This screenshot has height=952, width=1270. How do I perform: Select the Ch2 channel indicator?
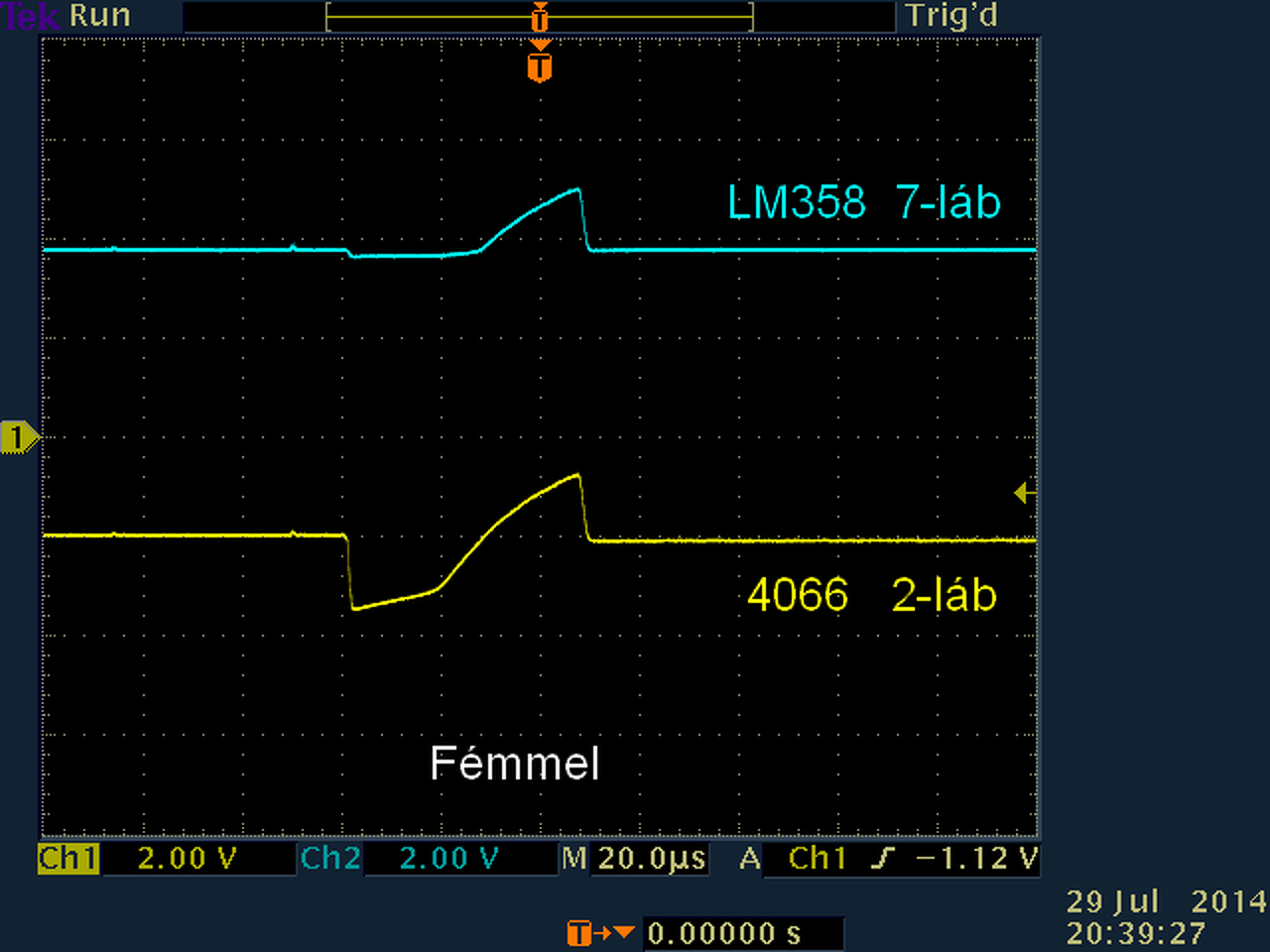click(x=330, y=858)
